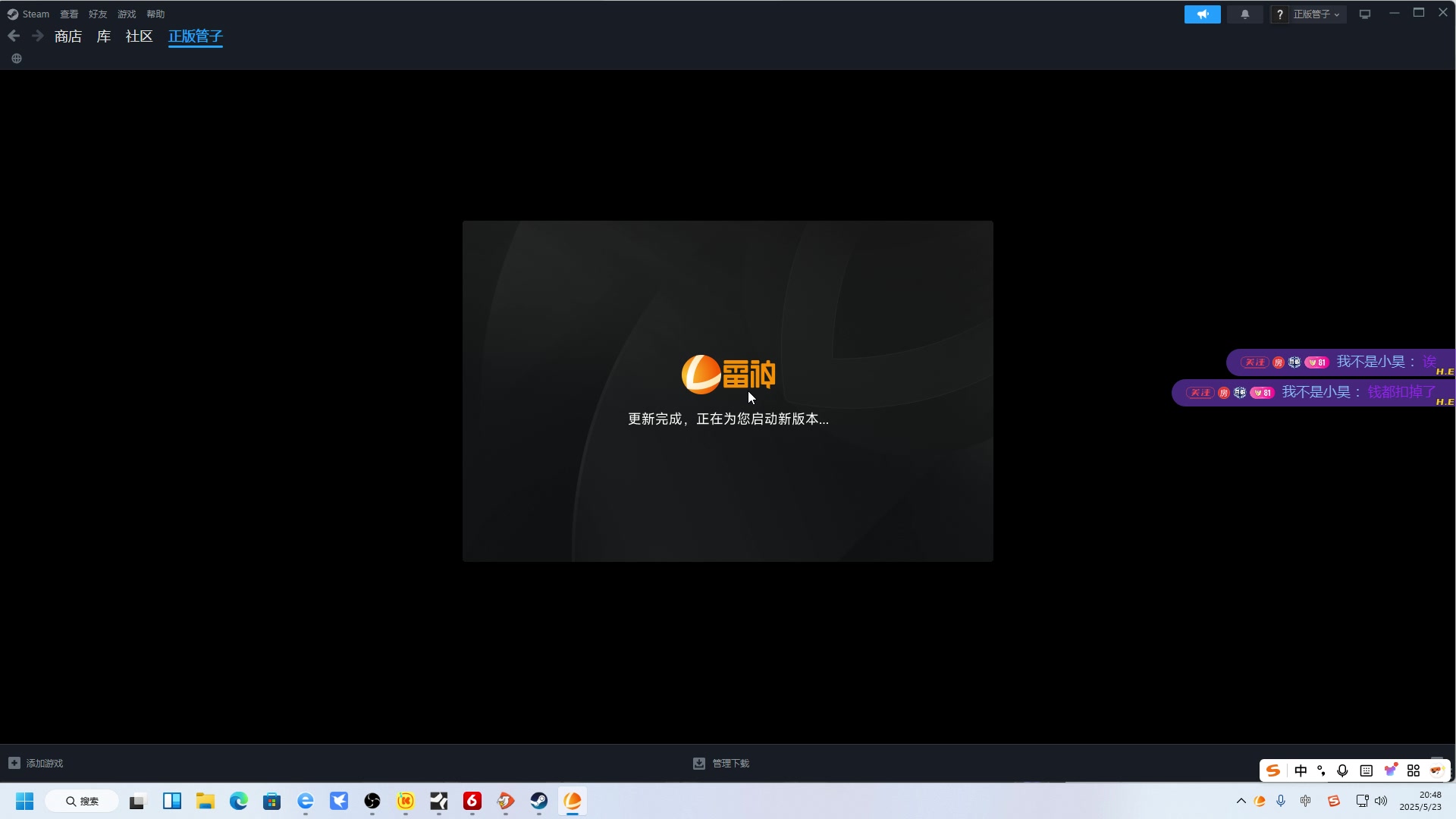Click the 雷神 icon in the system tray
This screenshot has width=1456, height=819.
point(1260,801)
